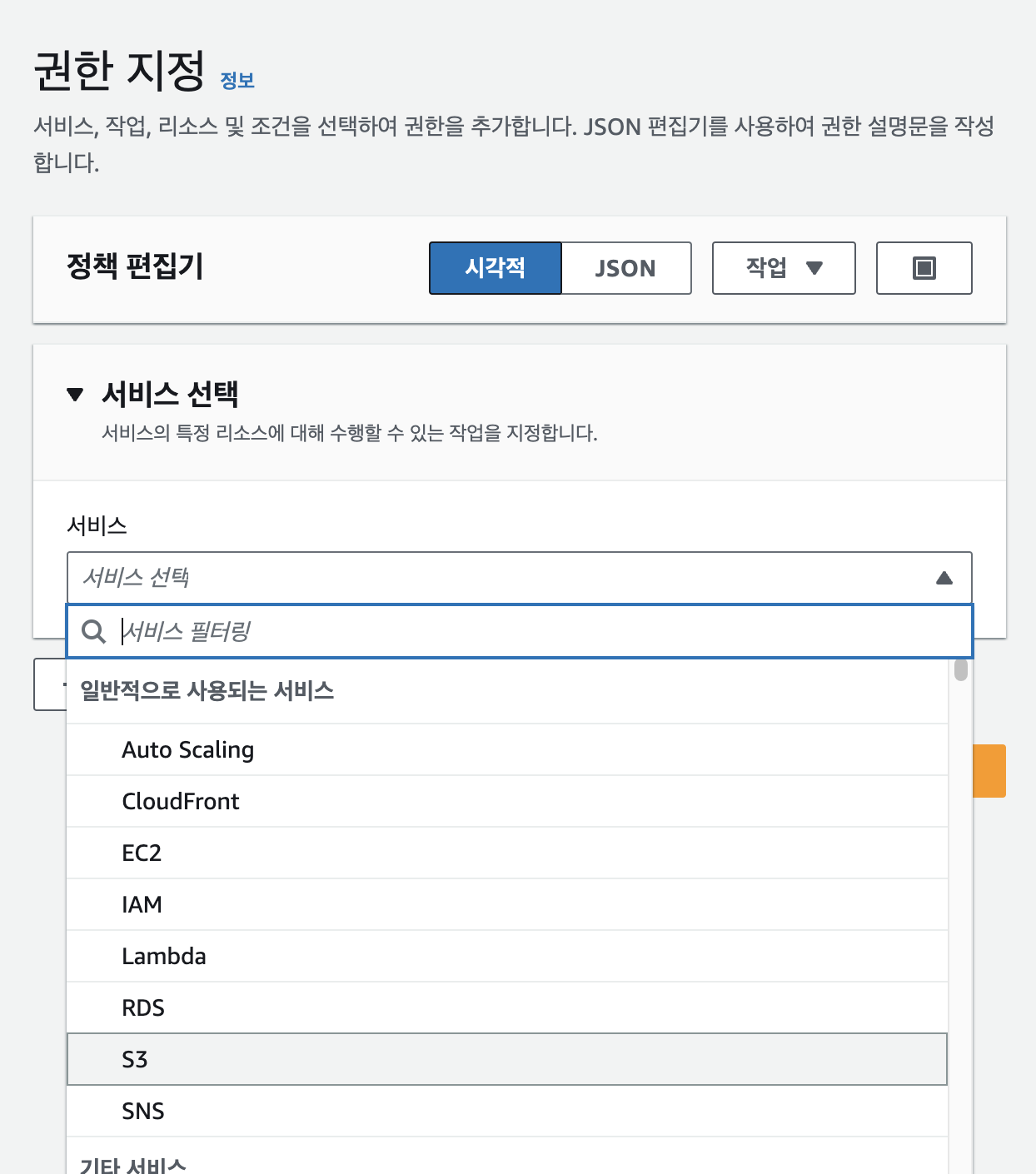
Task: Select the Lambda service option
Action: (164, 957)
